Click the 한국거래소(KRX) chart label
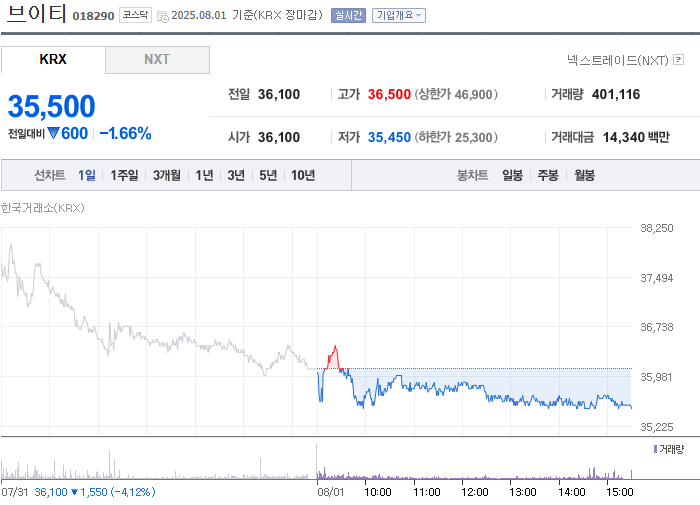This screenshot has width=700, height=505. (x=42, y=208)
